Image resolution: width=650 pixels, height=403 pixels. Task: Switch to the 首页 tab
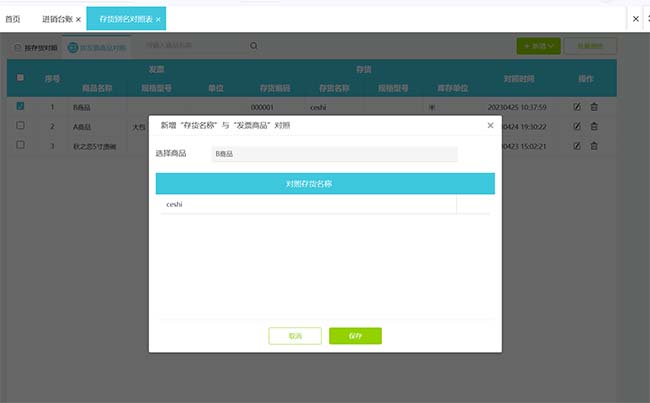[12, 19]
